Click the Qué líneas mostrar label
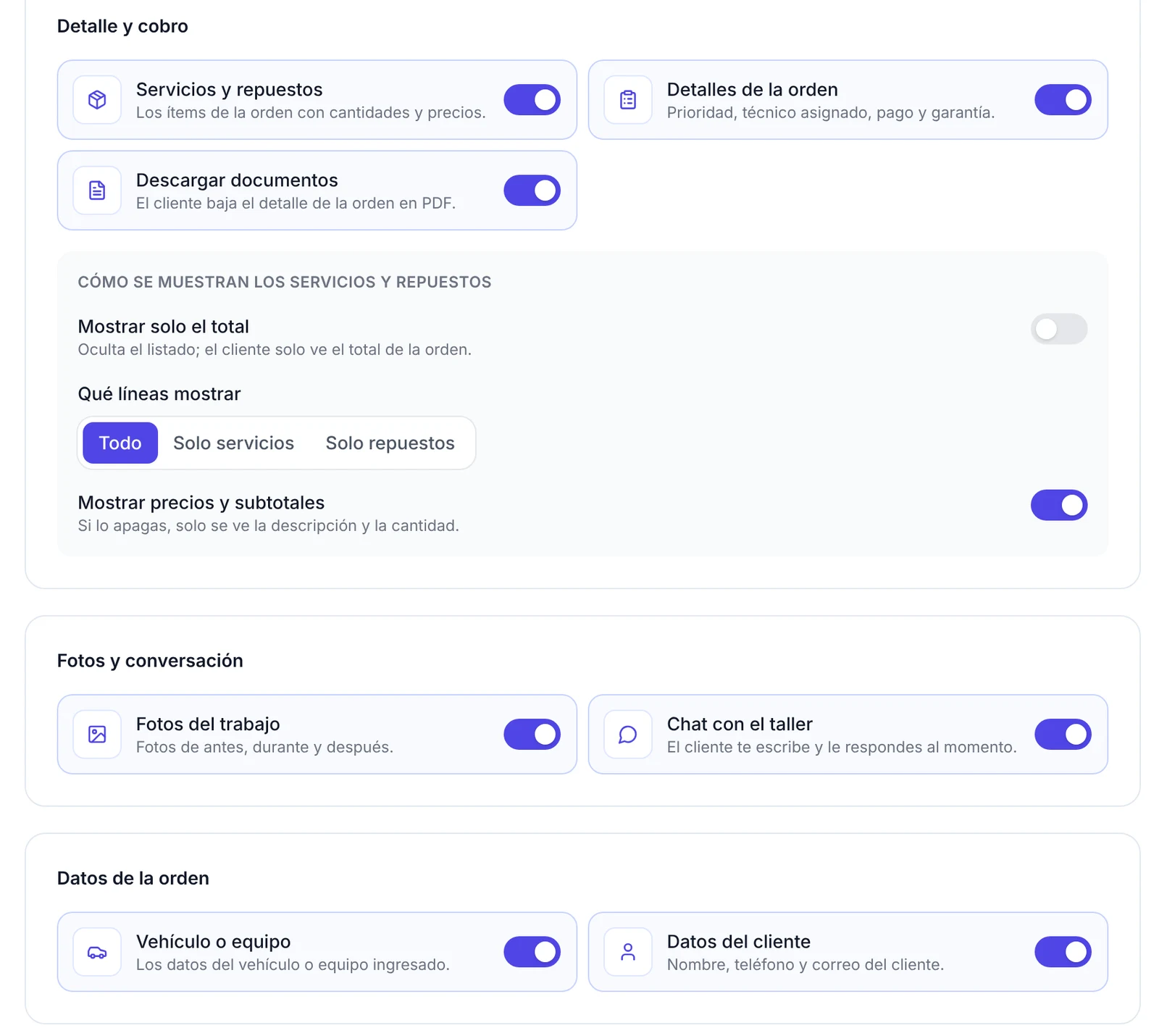Image resolution: width=1159 pixels, height=1036 pixels. [x=159, y=394]
